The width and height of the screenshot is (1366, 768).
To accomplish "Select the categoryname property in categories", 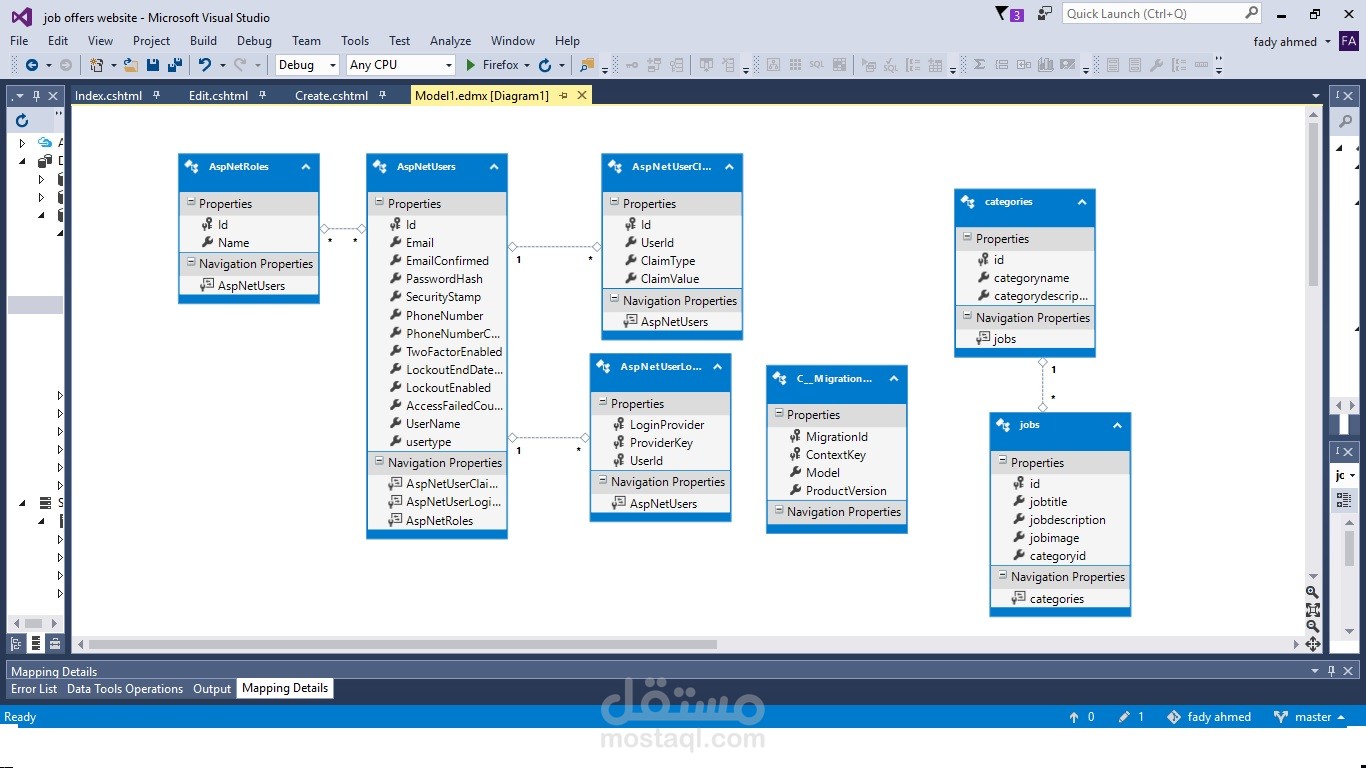I will pyautogui.click(x=1031, y=278).
